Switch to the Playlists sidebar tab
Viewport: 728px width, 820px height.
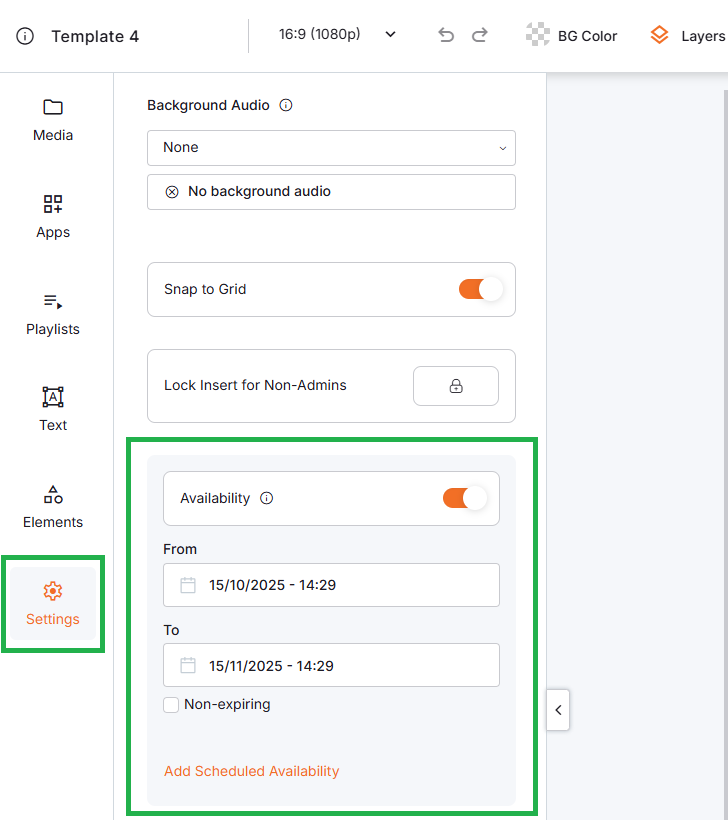pyautogui.click(x=53, y=314)
